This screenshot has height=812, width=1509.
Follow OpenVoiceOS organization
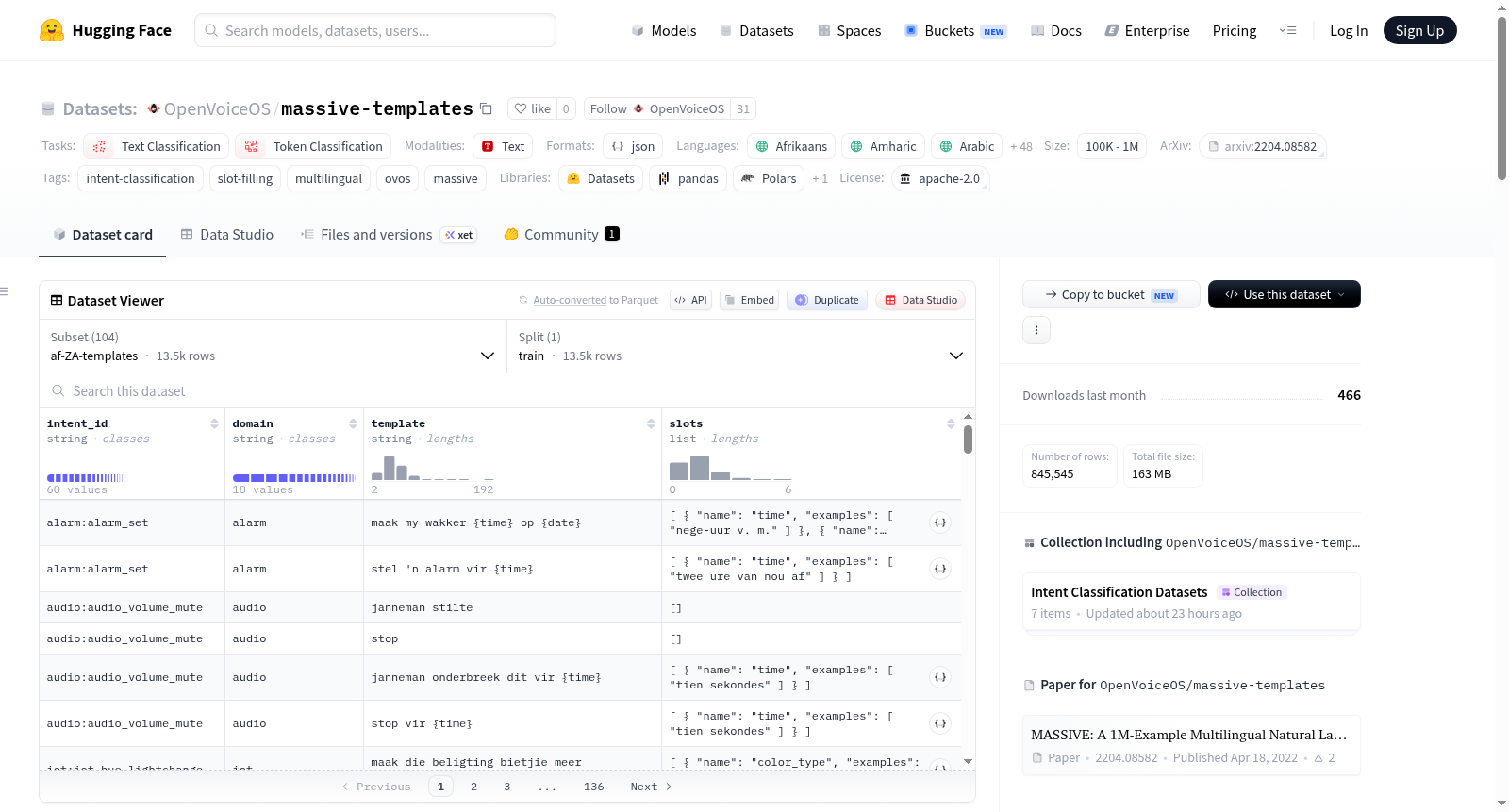pos(657,108)
